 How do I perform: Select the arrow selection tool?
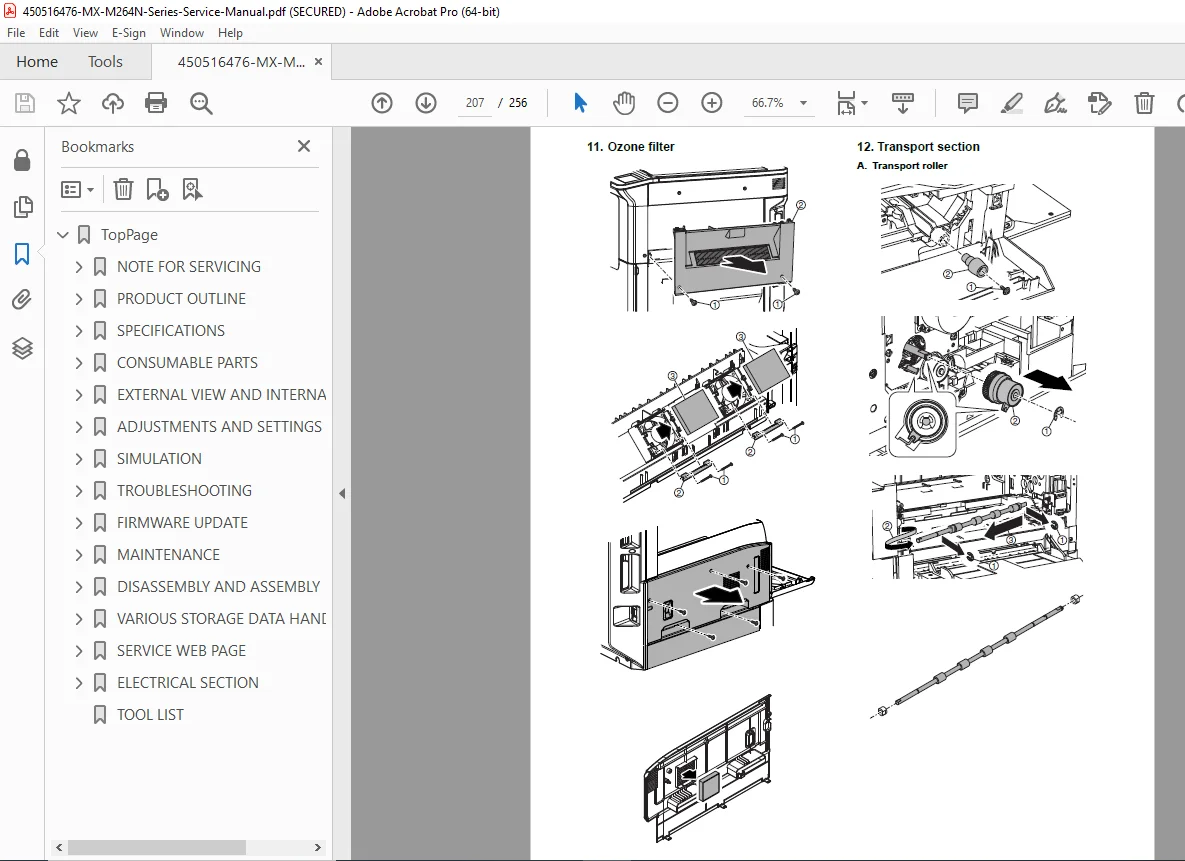point(580,103)
